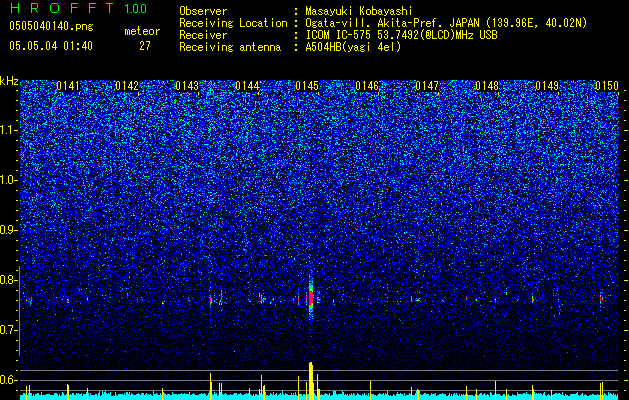629x400 pixels.
Task: Click the Observer label
Action: pyautogui.click(x=203, y=11)
